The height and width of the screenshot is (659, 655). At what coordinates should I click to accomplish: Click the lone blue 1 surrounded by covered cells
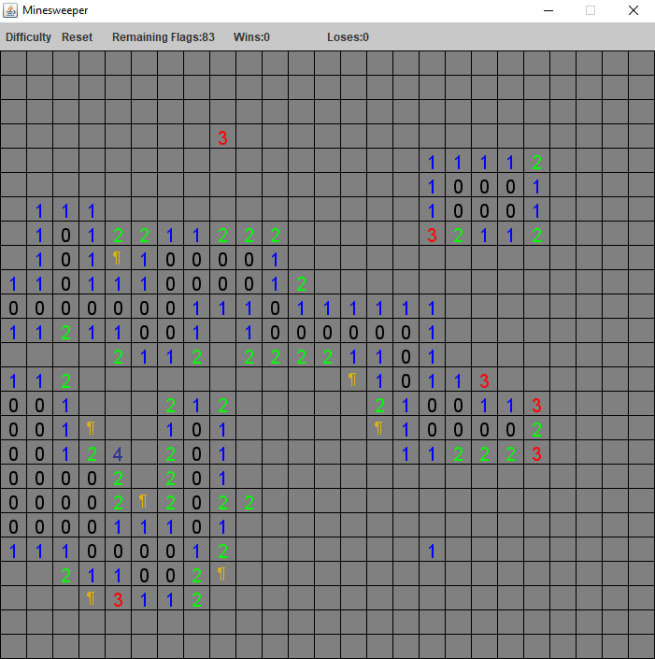click(x=432, y=551)
